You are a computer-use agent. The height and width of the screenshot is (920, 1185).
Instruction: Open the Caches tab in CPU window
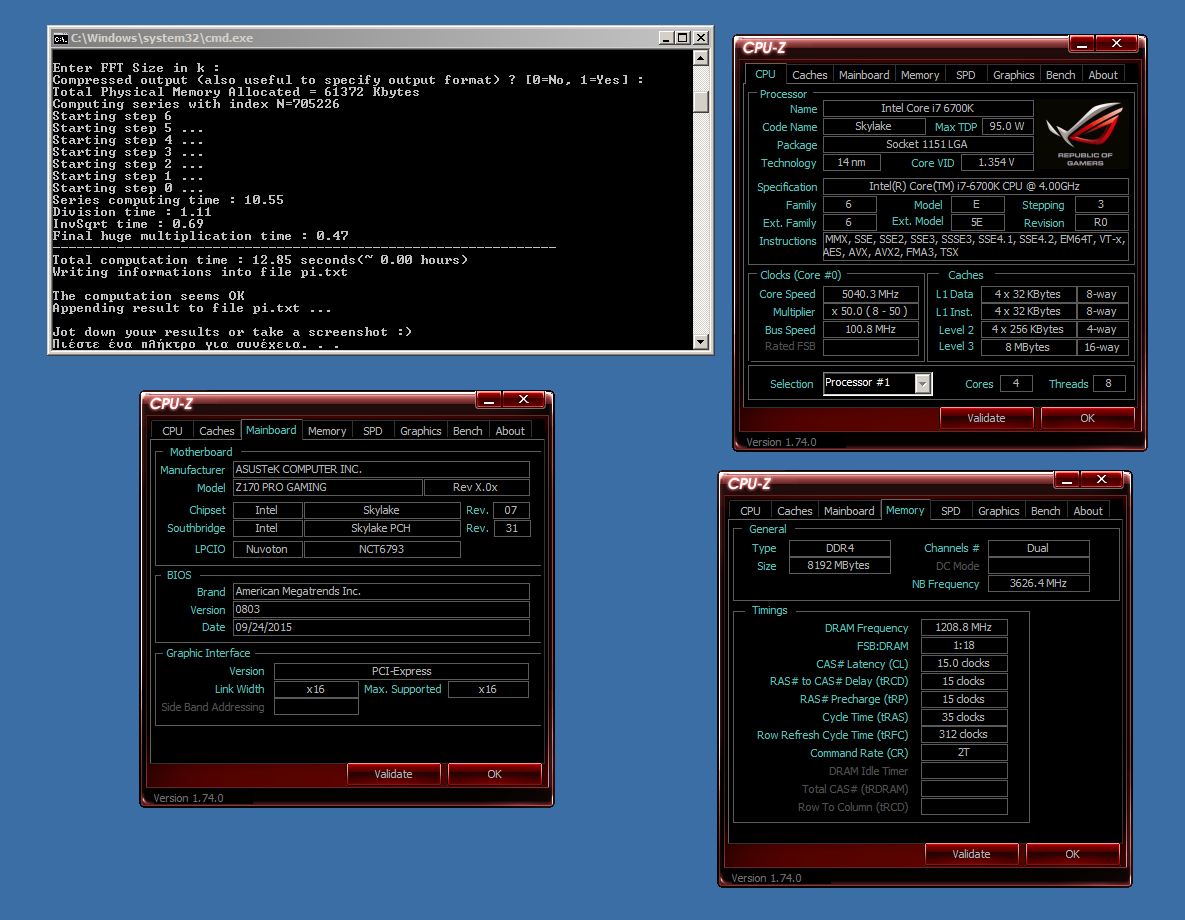click(809, 75)
